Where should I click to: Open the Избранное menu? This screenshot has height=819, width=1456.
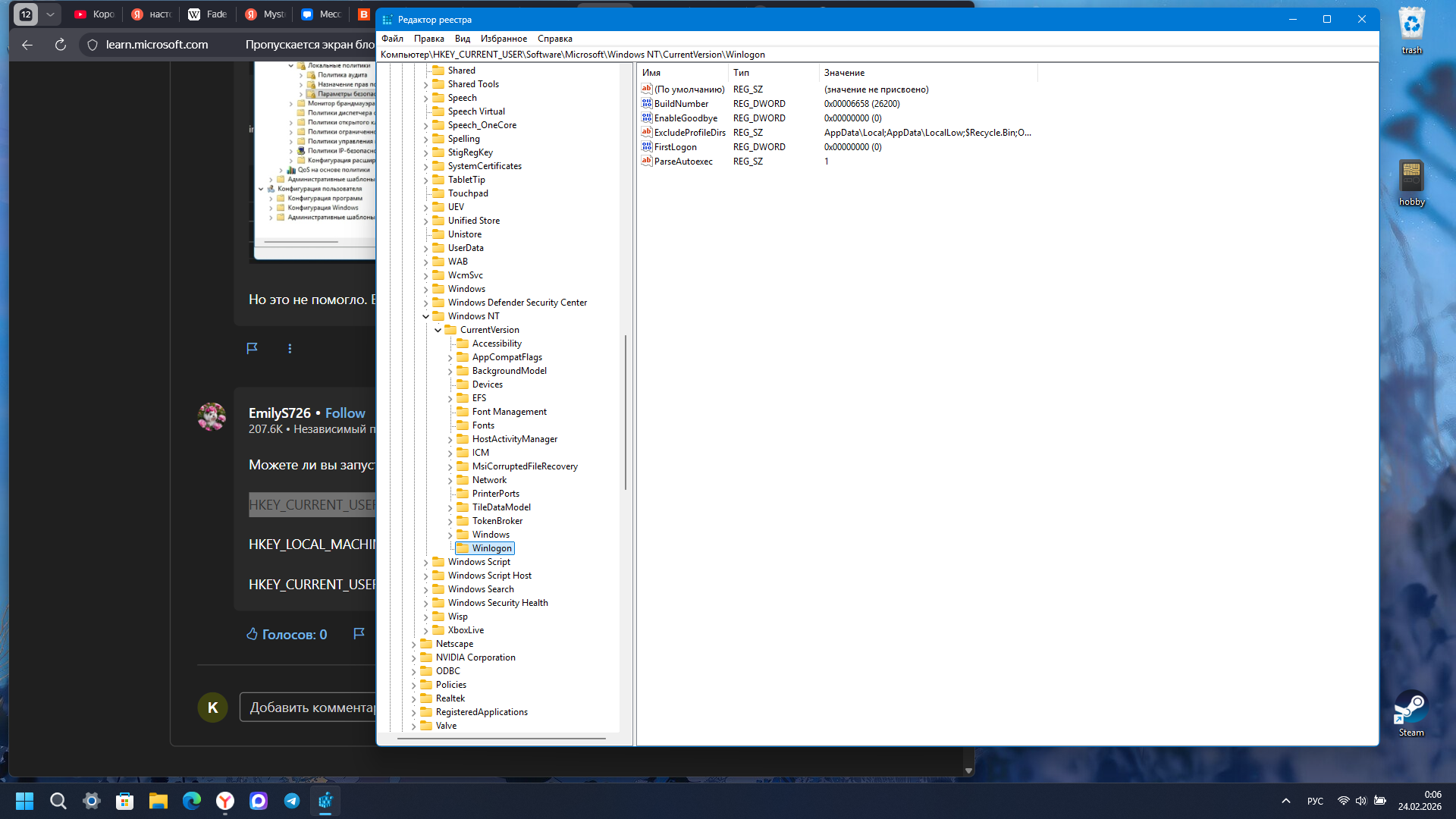(x=504, y=39)
